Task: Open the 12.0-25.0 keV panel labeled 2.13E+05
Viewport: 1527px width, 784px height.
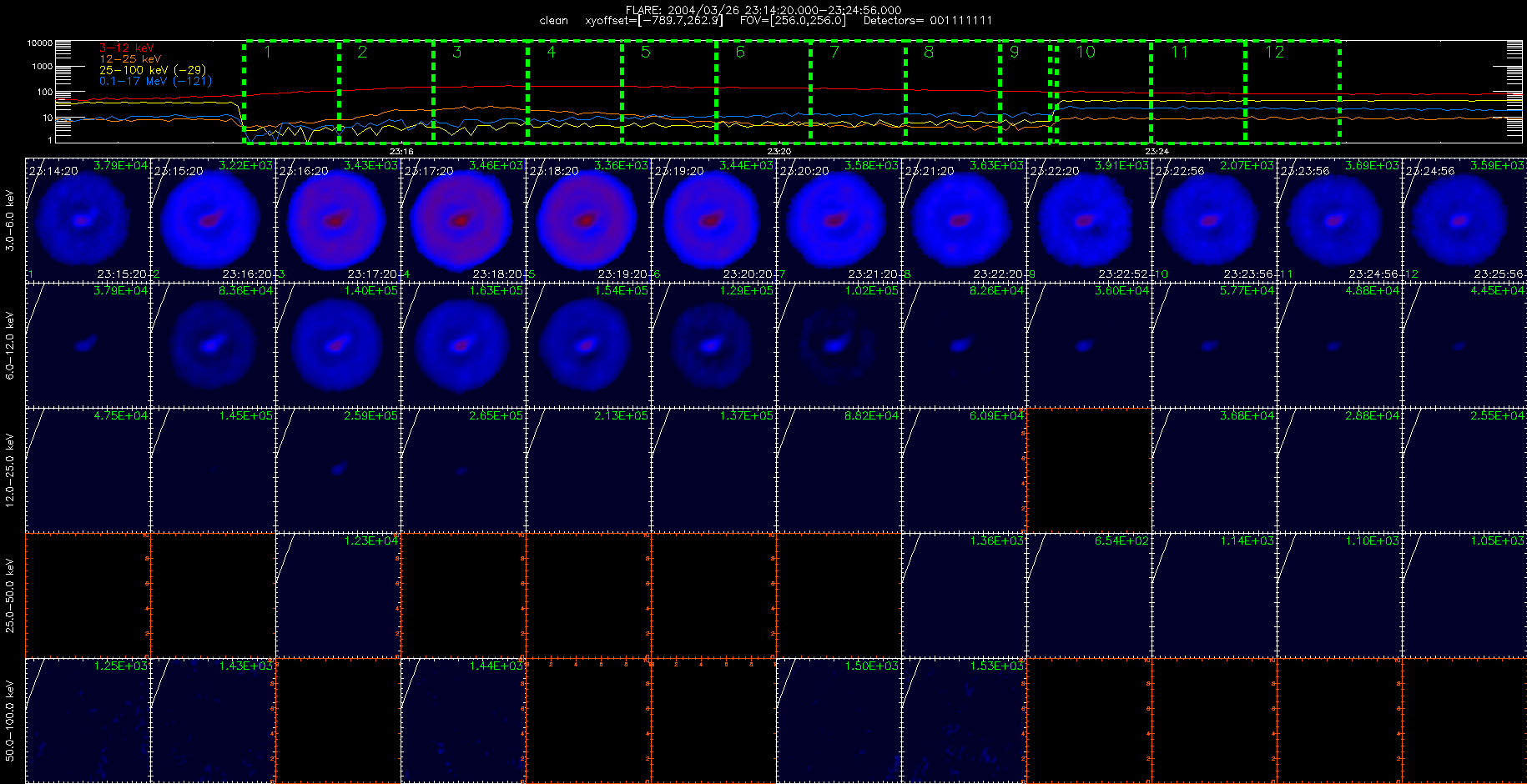Action: (x=588, y=470)
